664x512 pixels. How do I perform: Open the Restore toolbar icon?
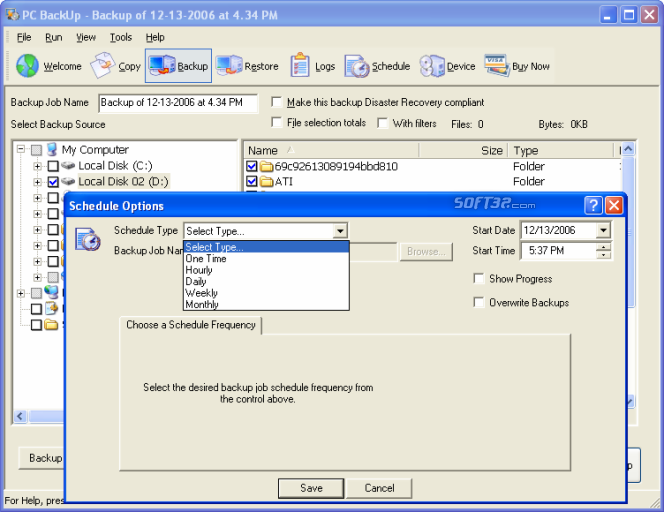click(x=229, y=65)
